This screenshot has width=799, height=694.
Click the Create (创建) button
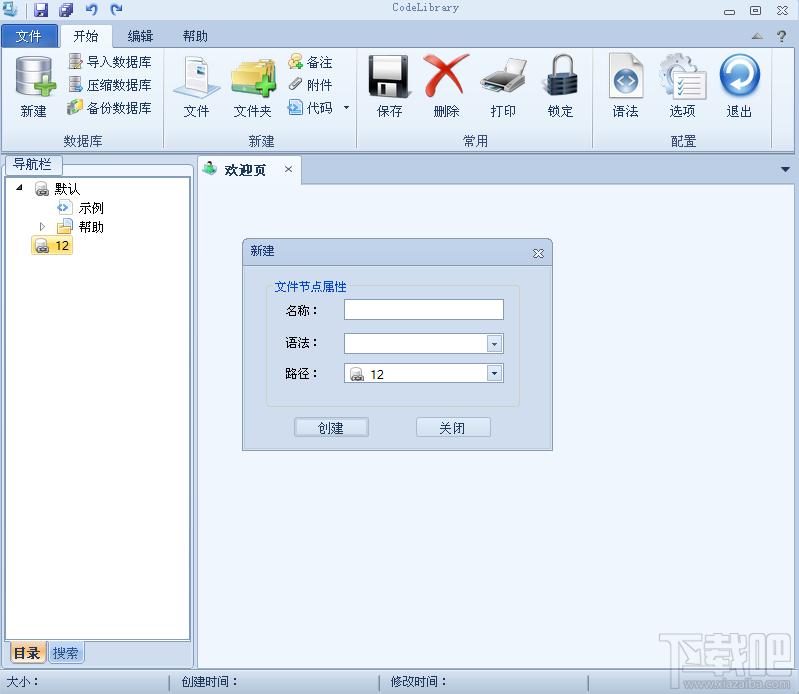(x=331, y=428)
